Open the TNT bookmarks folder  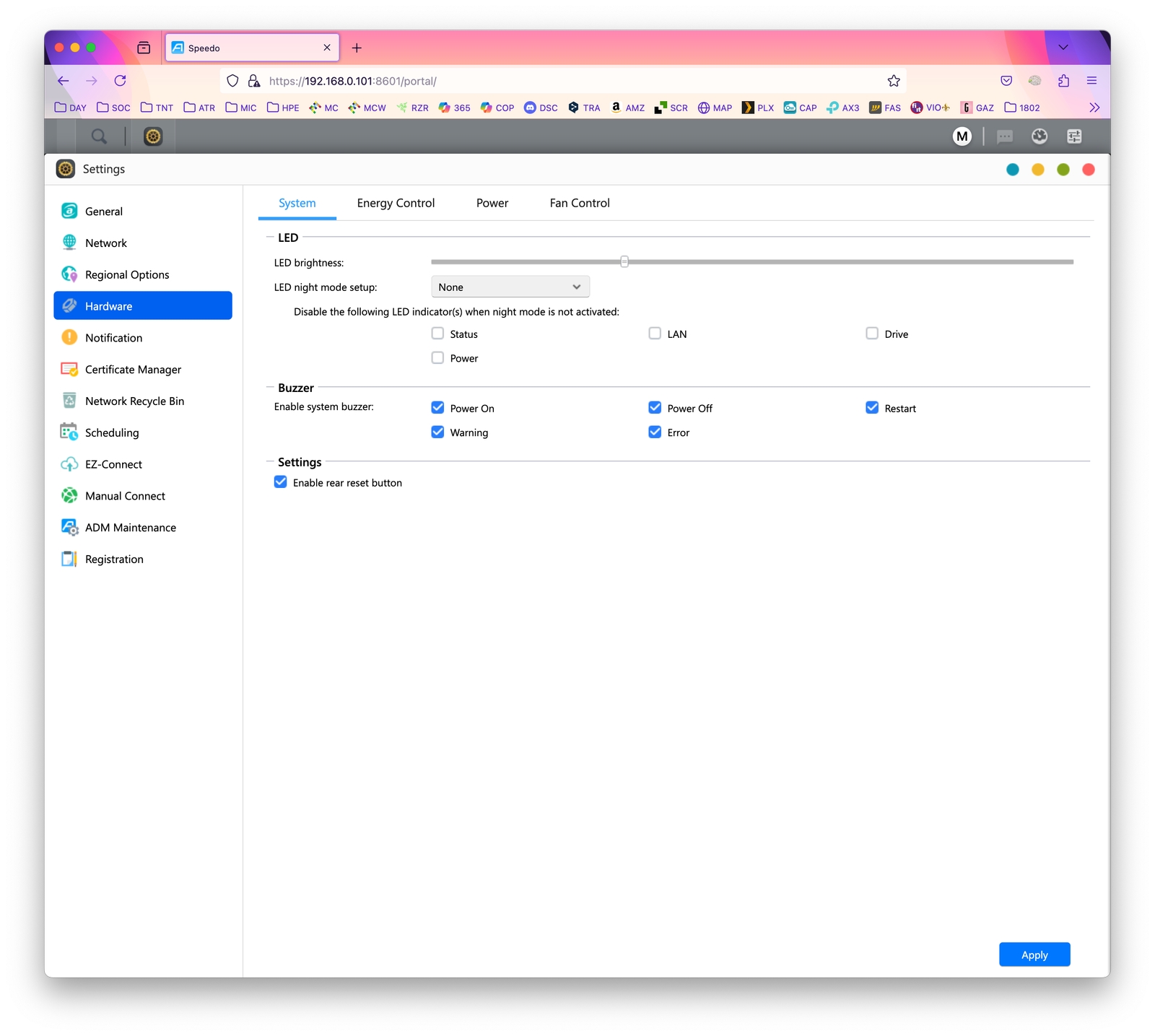pos(157,108)
